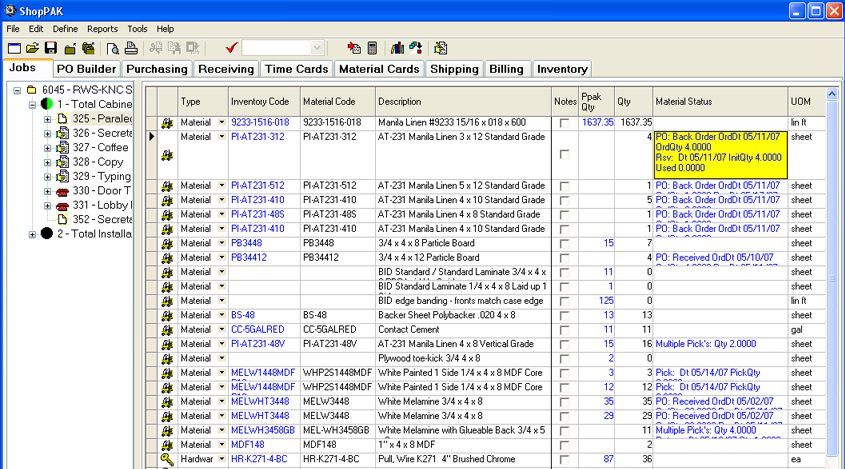The height and width of the screenshot is (469, 845).
Task: Open the Define menu
Action: 65,29
